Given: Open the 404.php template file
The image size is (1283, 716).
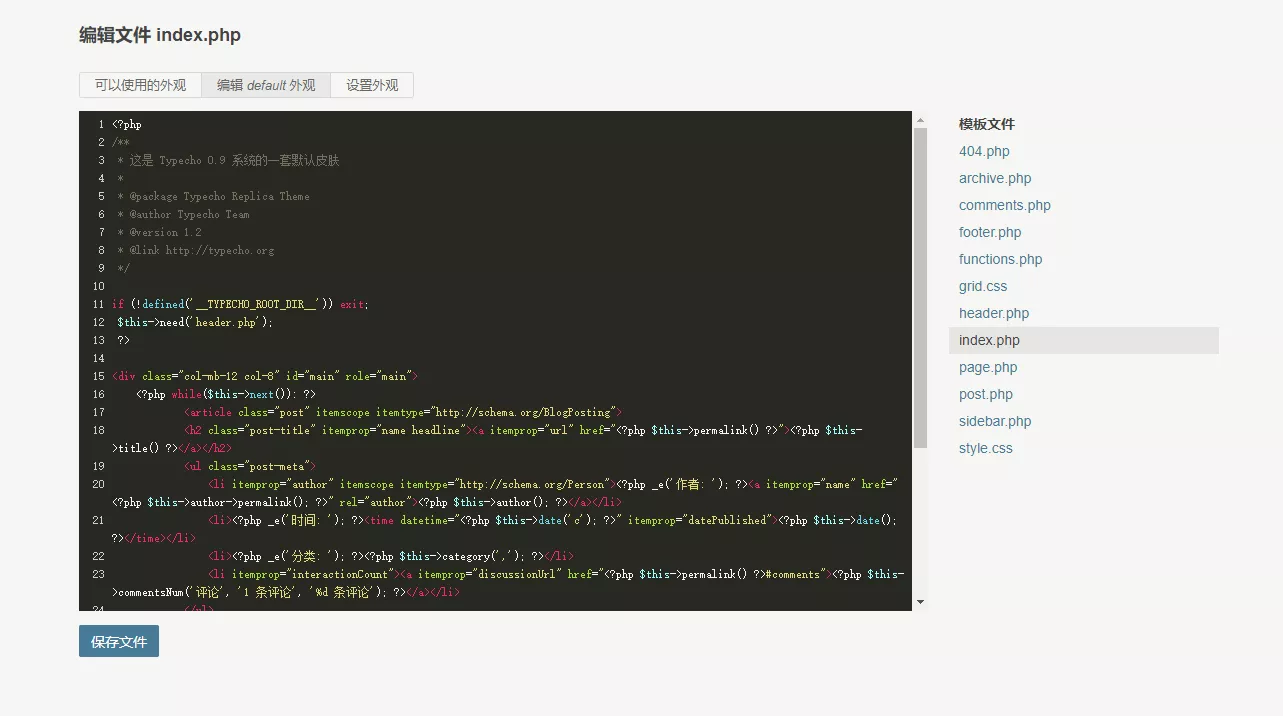Looking at the screenshot, I should coord(984,152).
